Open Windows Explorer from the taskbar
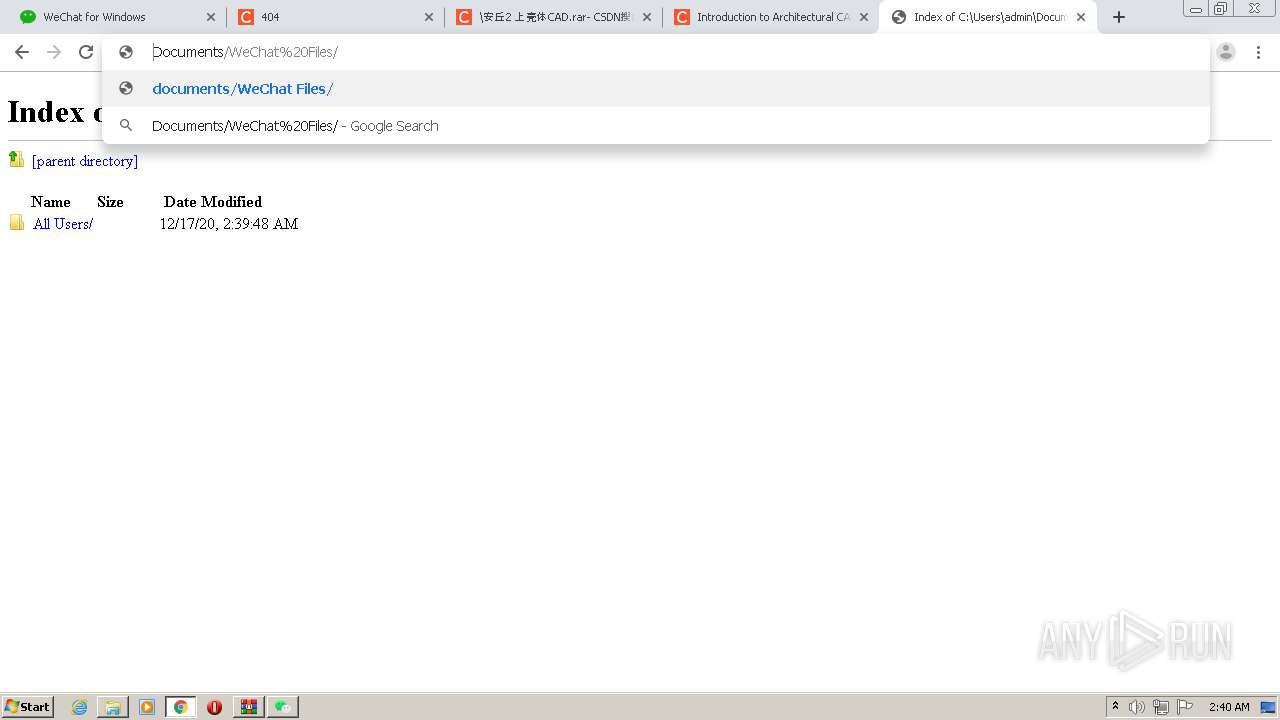1280x720 pixels. point(113,707)
